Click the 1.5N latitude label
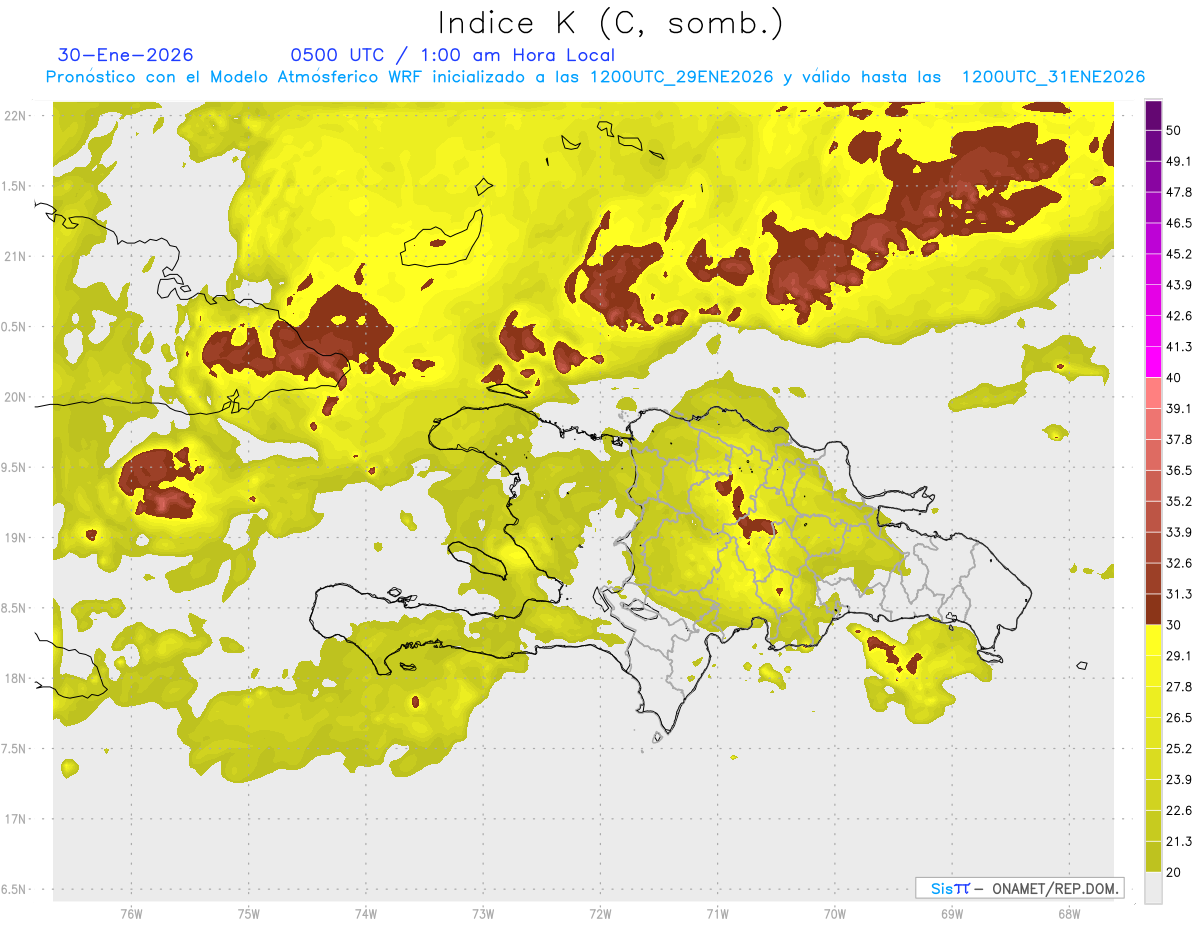The image size is (1200, 927). coord(15,186)
